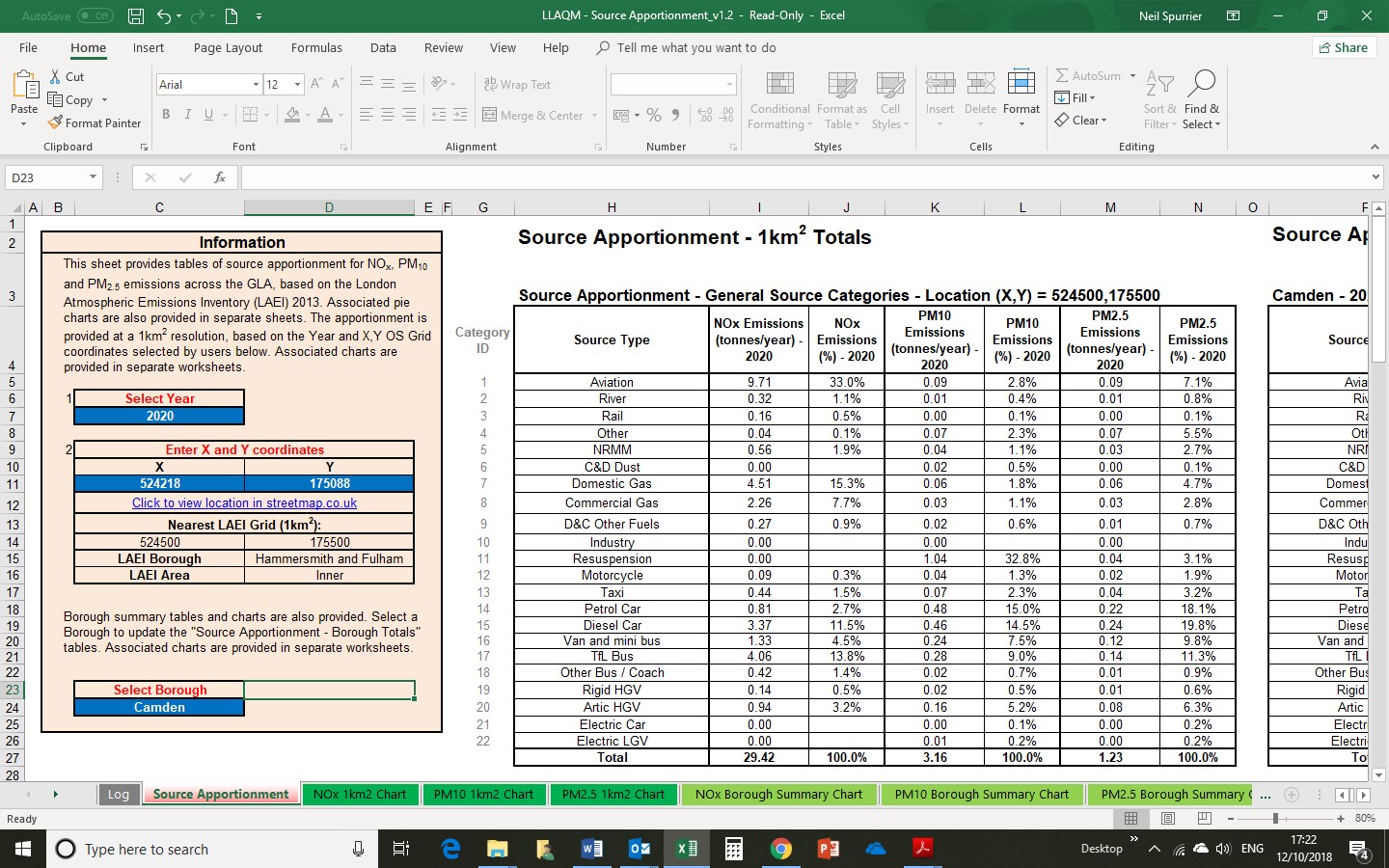Screen dimensions: 1389x868
Task: Open Find & Select magnifier
Action: (x=1202, y=99)
